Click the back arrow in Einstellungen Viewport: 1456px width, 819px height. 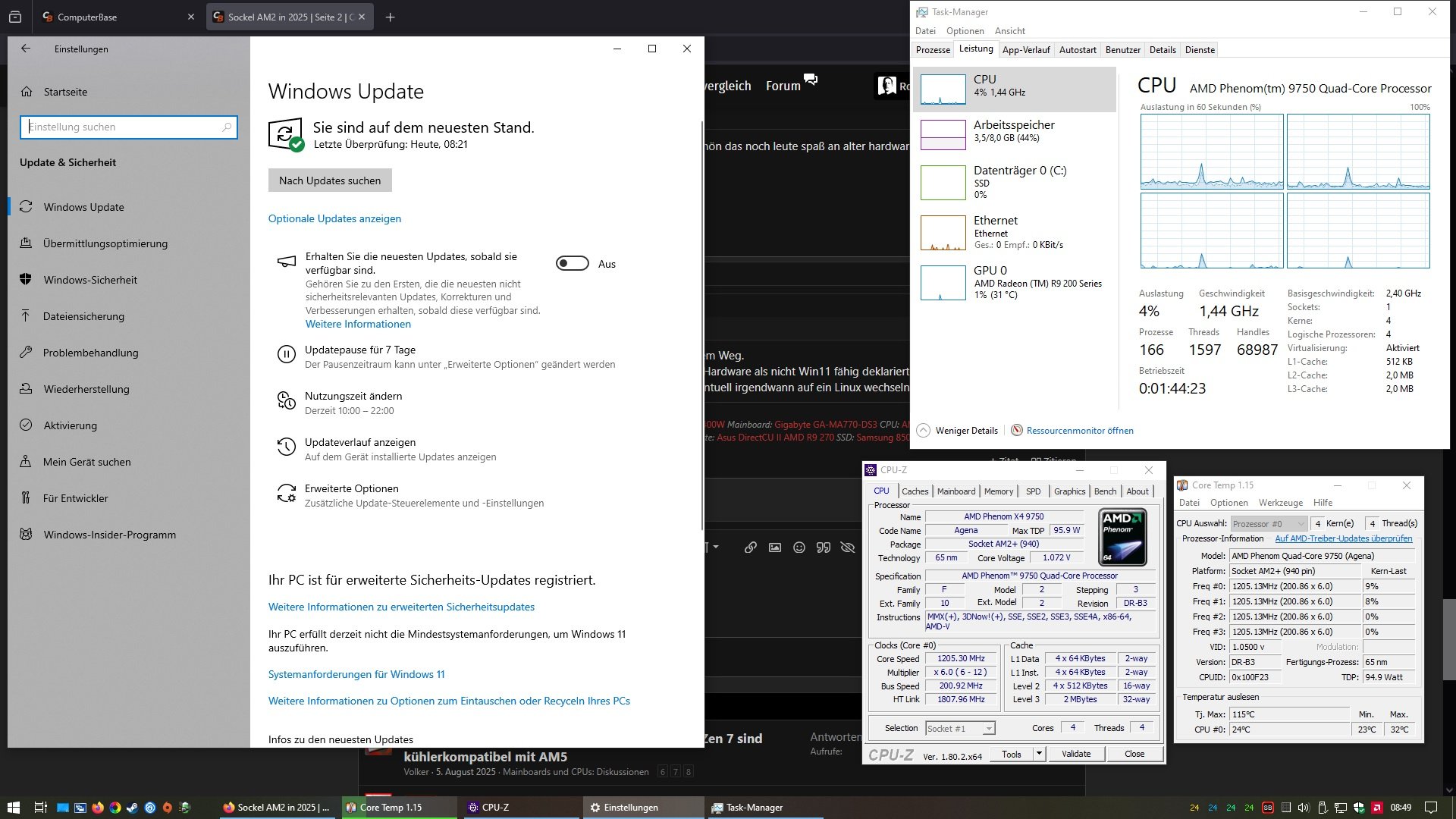coord(26,49)
